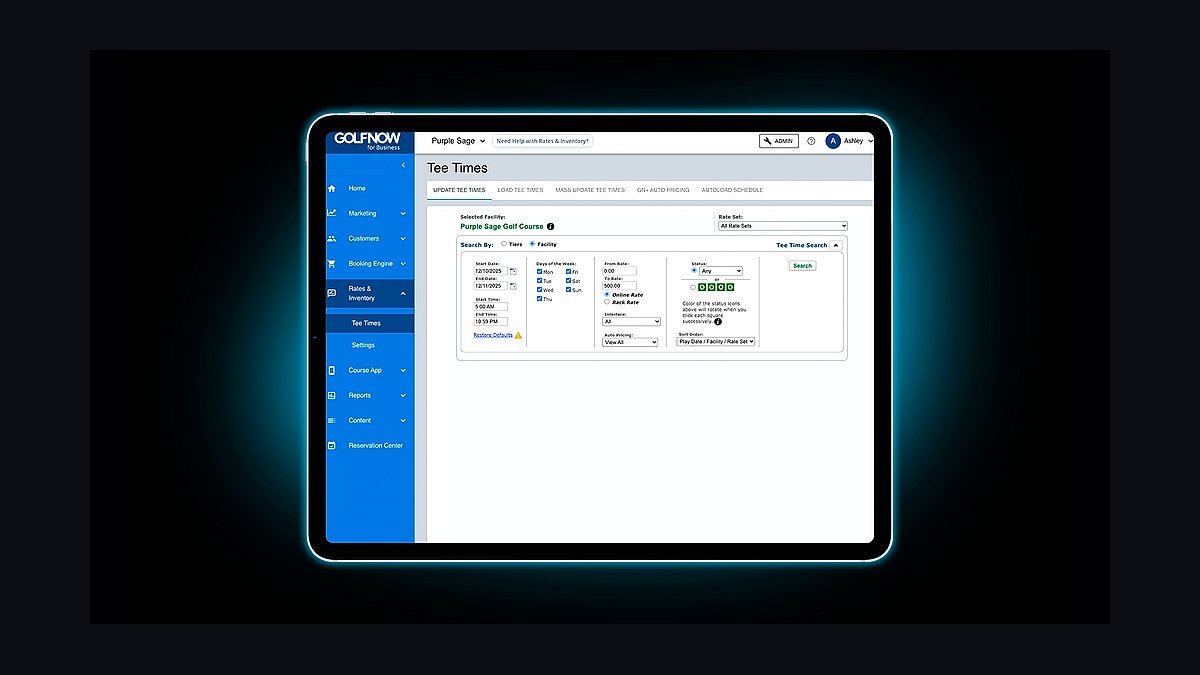Select the status icons radio button

pos(693,287)
